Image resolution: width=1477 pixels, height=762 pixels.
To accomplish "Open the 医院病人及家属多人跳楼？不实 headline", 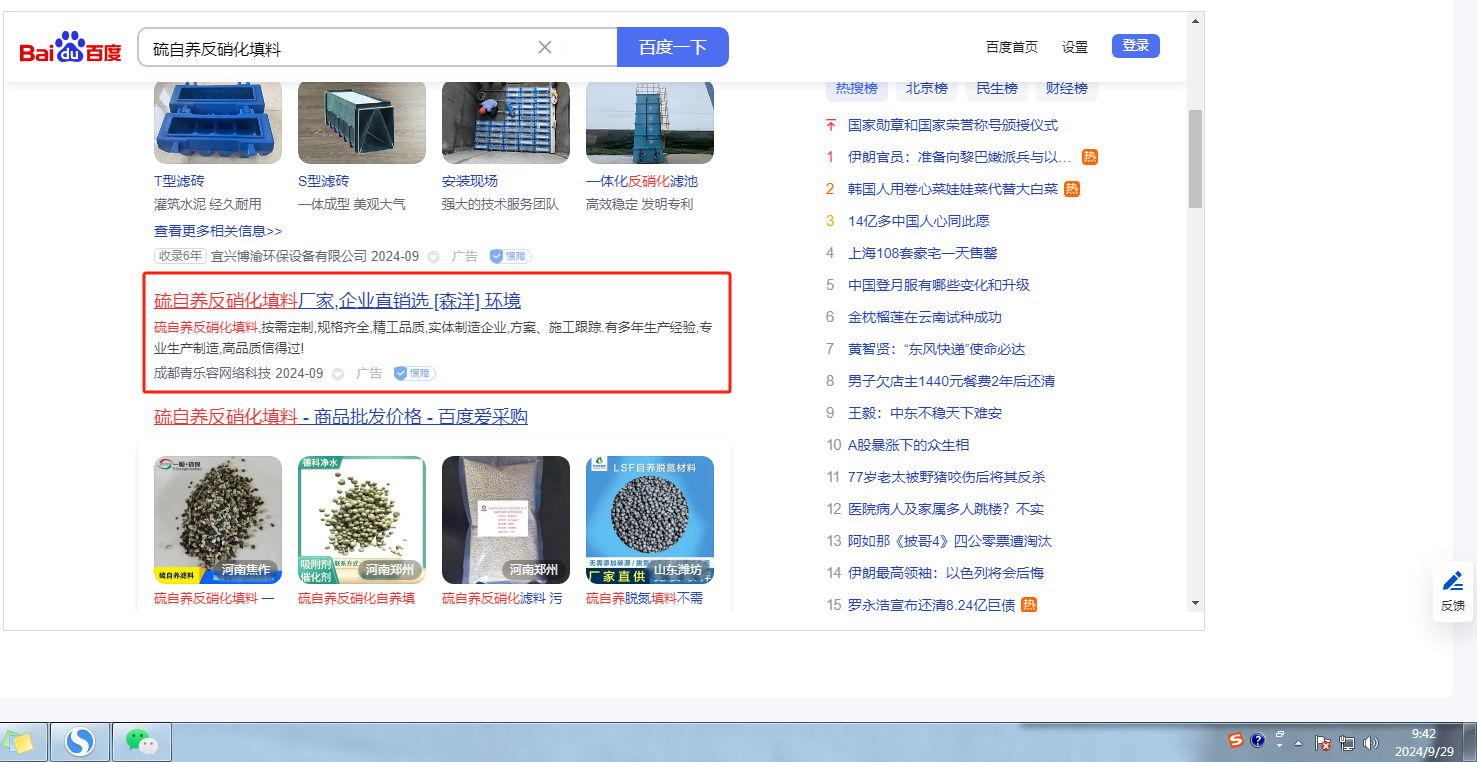I will (946, 509).
